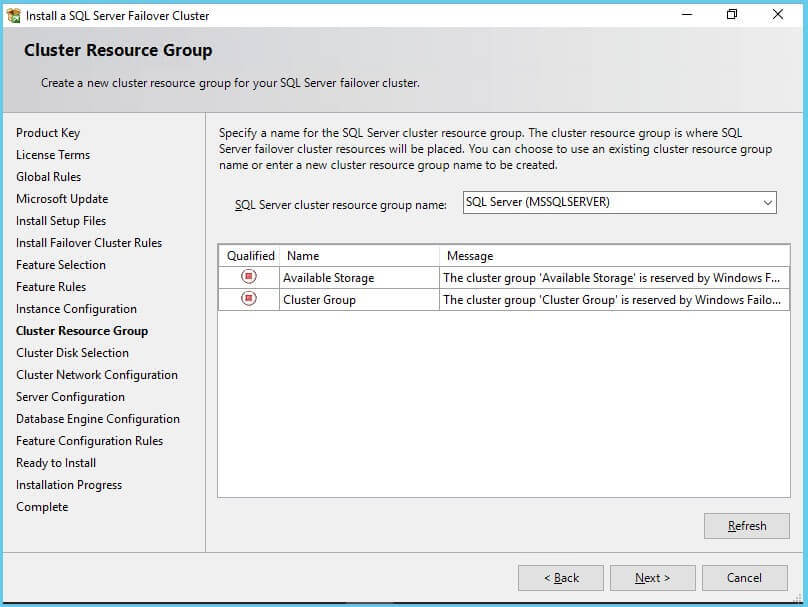This screenshot has height=607, width=808.
Task: Open the Feature Selection step
Action: [61, 265]
